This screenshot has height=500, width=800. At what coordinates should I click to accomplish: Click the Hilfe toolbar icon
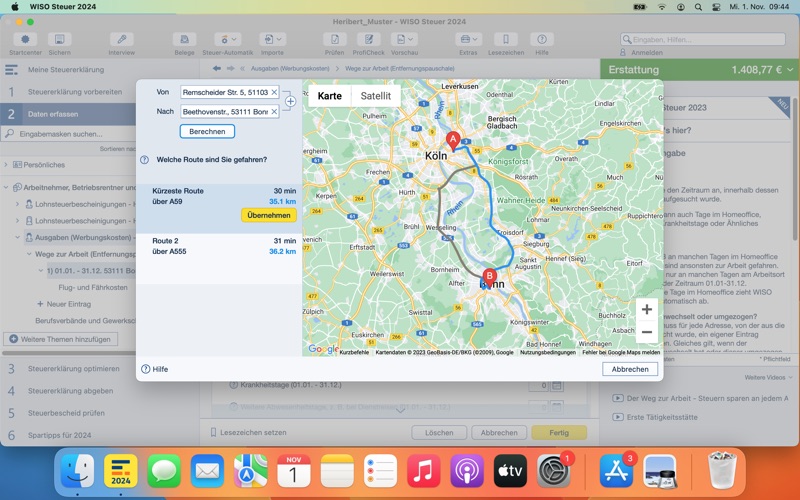542,39
